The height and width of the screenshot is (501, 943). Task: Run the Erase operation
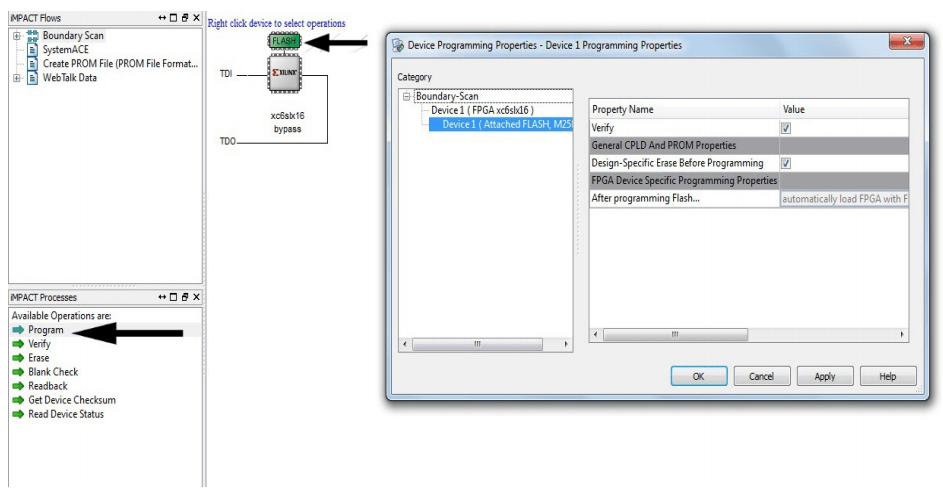point(38,358)
